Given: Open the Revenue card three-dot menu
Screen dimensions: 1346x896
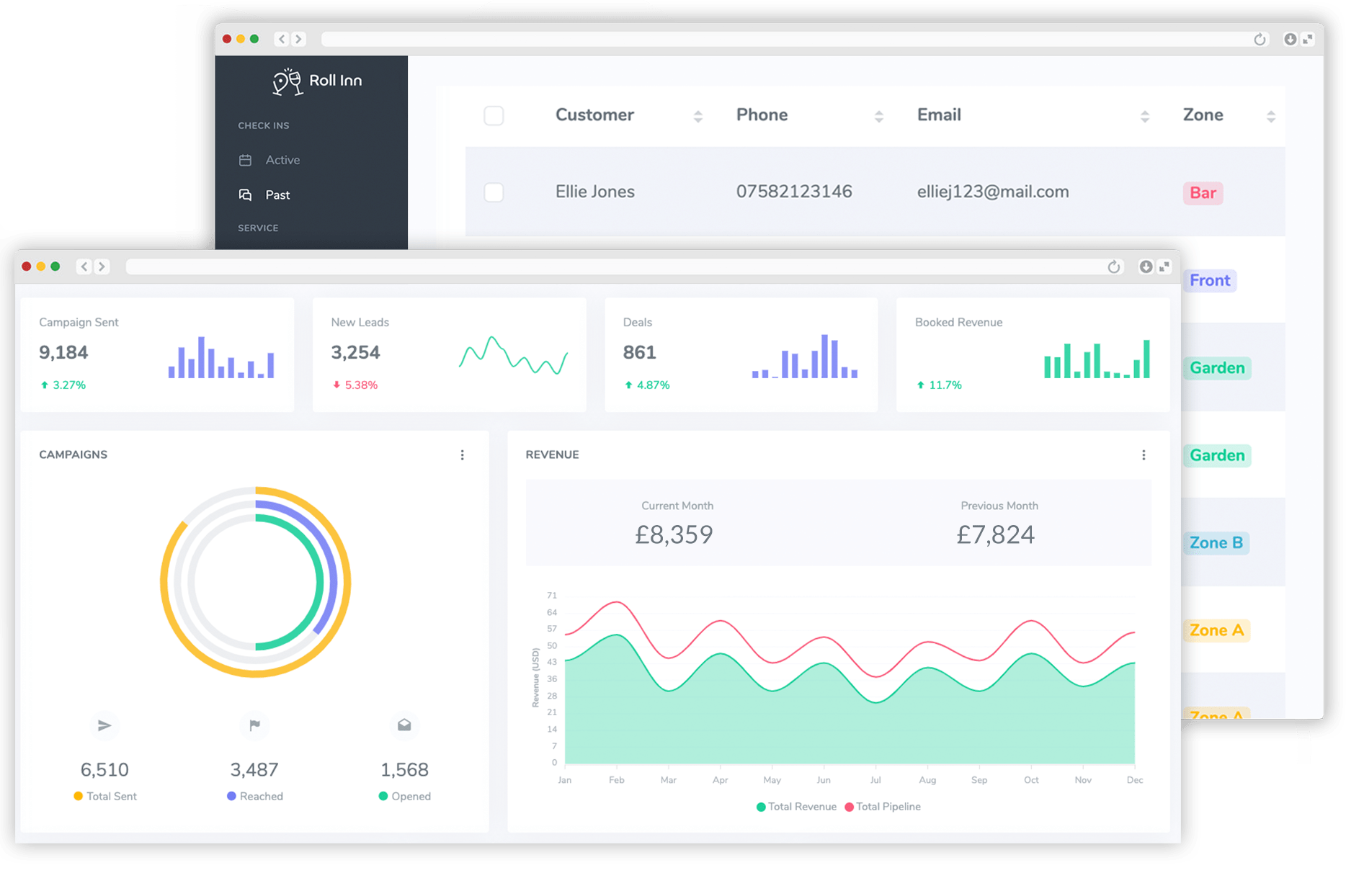Looking at the screenshot, I should point(1144,455).
